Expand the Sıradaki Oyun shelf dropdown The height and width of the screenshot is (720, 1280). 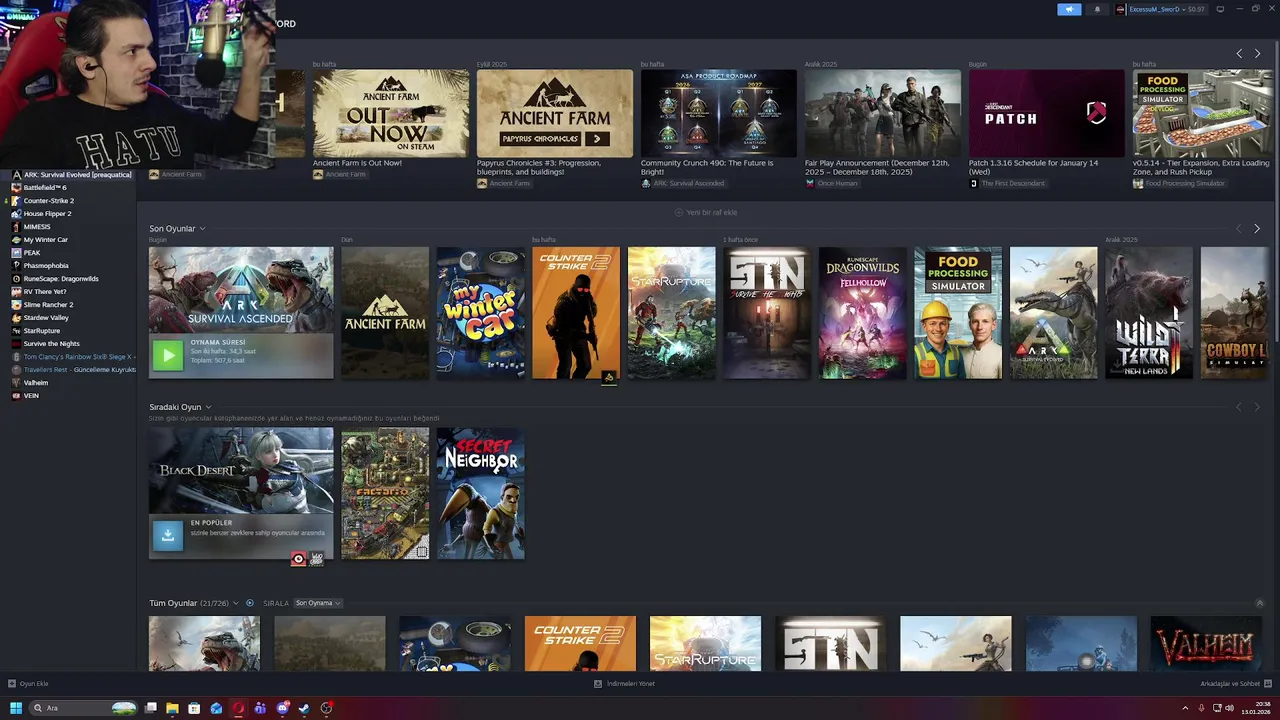[208, 408]
